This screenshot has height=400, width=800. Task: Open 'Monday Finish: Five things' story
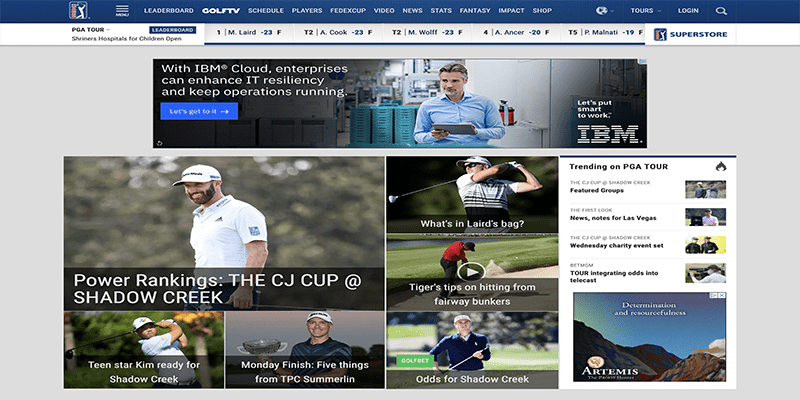point(305,350)
